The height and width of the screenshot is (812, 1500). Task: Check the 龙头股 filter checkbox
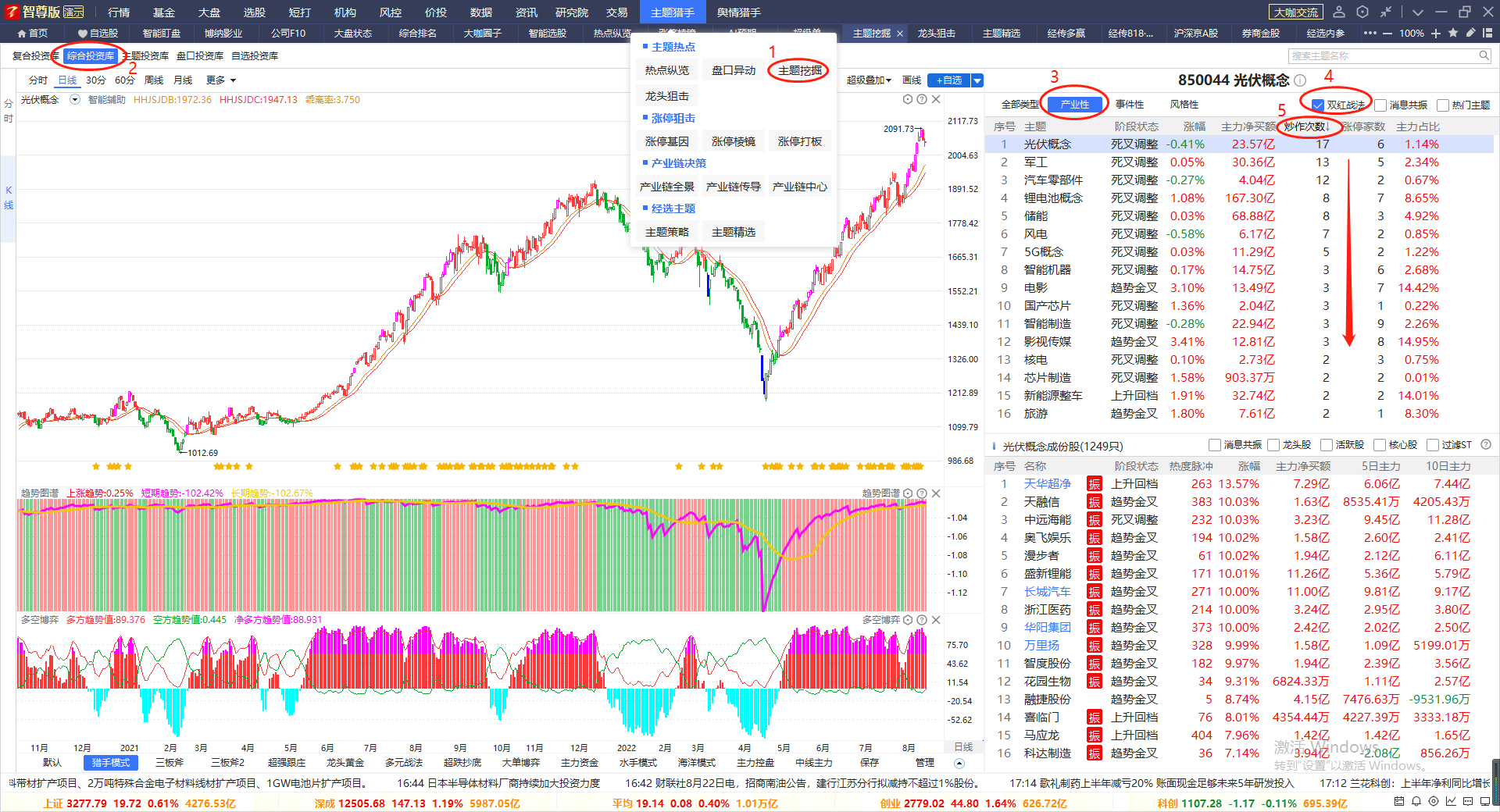click(1273, 445)
